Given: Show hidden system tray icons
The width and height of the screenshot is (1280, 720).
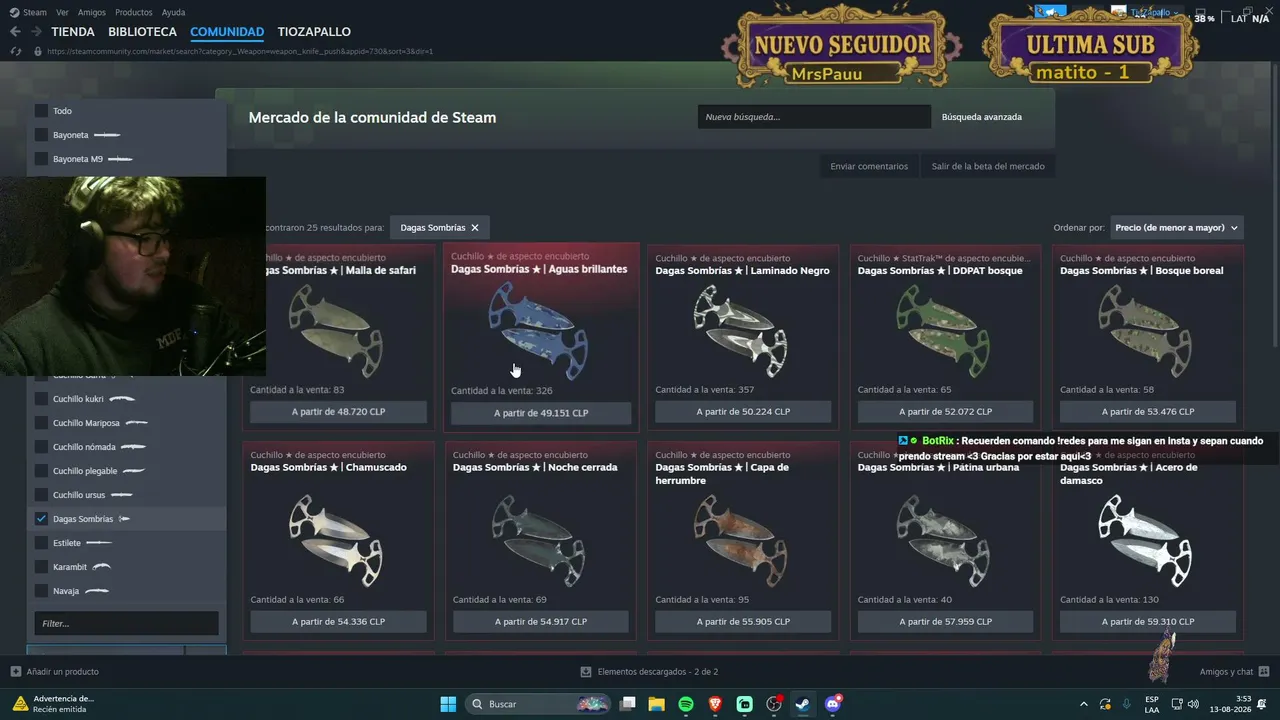Looking at the screenshot, I should [x=1084, y=704].
